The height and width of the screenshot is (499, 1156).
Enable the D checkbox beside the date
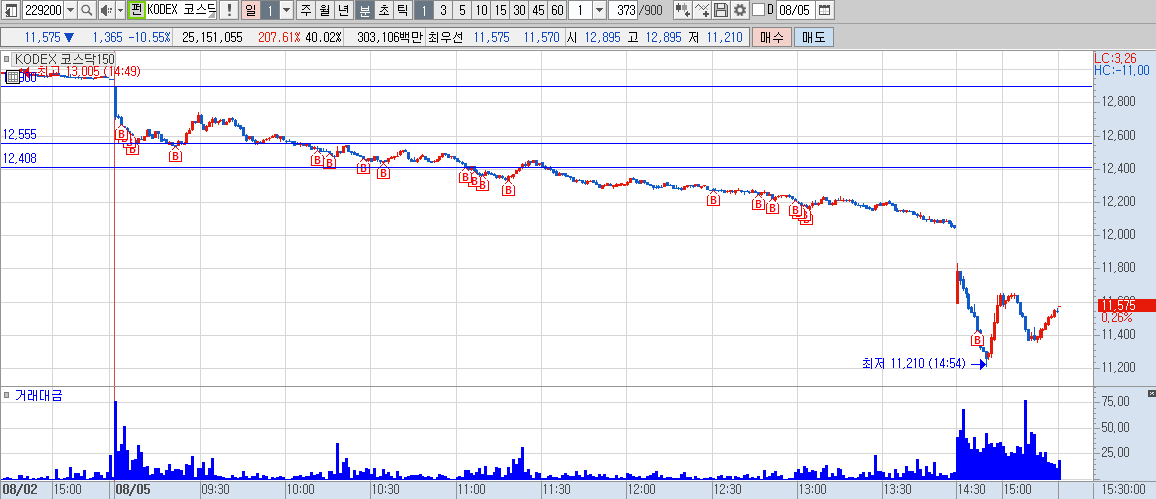click(758, 10)
